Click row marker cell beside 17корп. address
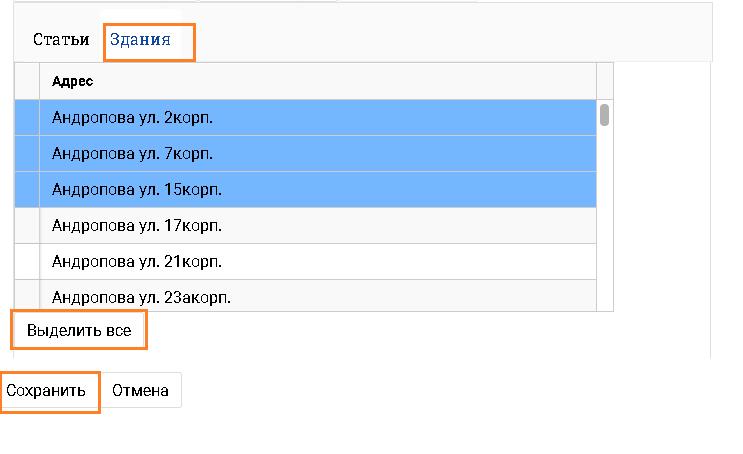The image size is (743, 454). click(x=27, y=226)
